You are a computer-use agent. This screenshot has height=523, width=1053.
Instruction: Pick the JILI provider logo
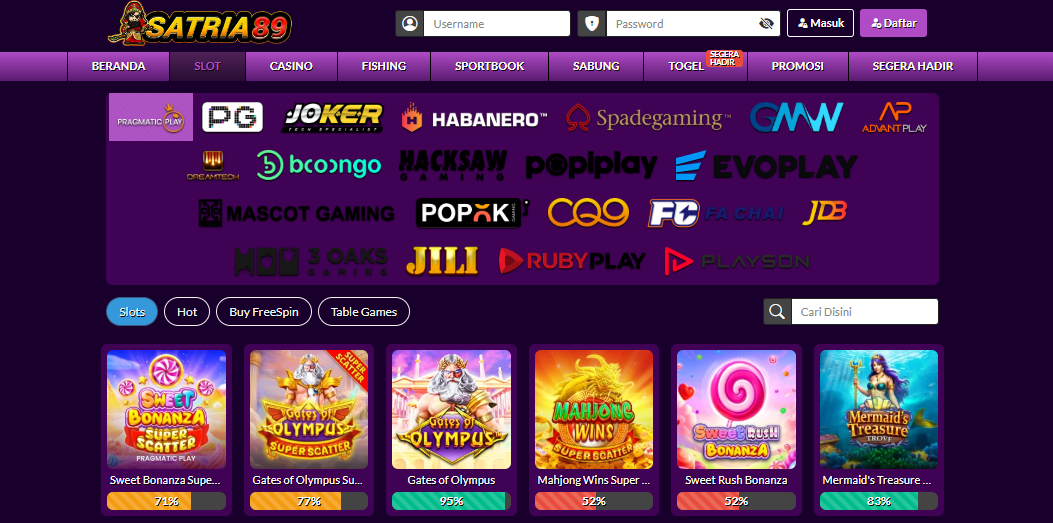pyautogui.click(x=442, y=261)
